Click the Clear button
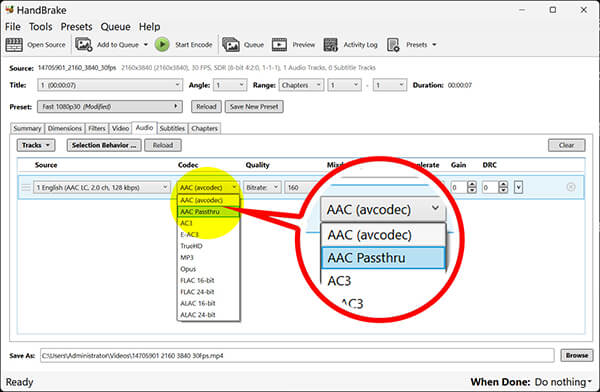Viewport: 600px width, 392px height. [x=566, y=145]
